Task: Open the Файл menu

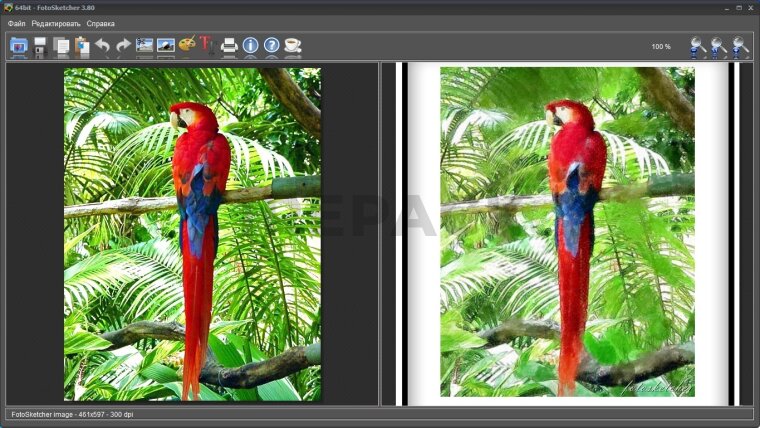Action: (x=17, y=23)
